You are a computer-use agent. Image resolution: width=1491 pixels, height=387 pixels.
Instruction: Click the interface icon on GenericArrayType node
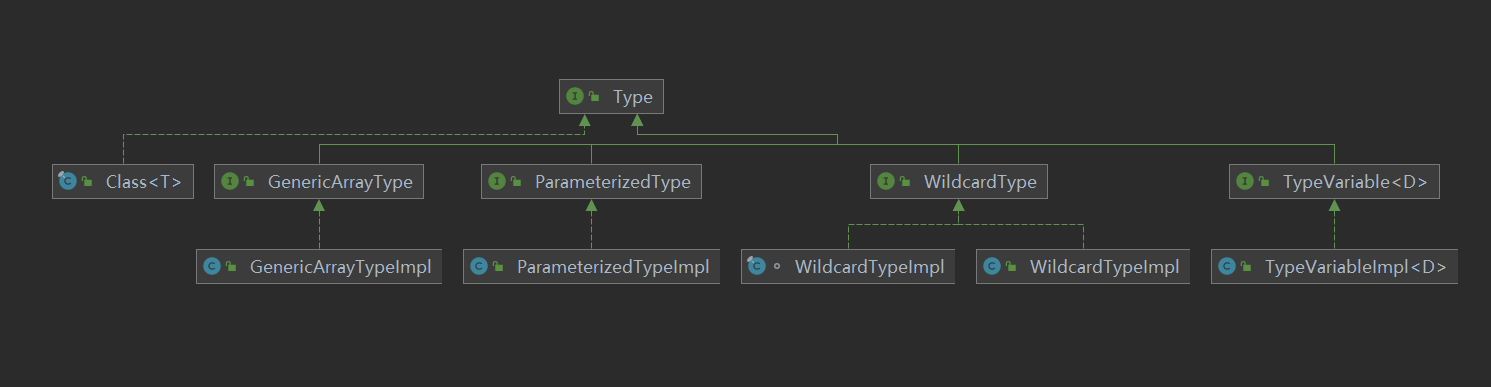tap(230, 182)
